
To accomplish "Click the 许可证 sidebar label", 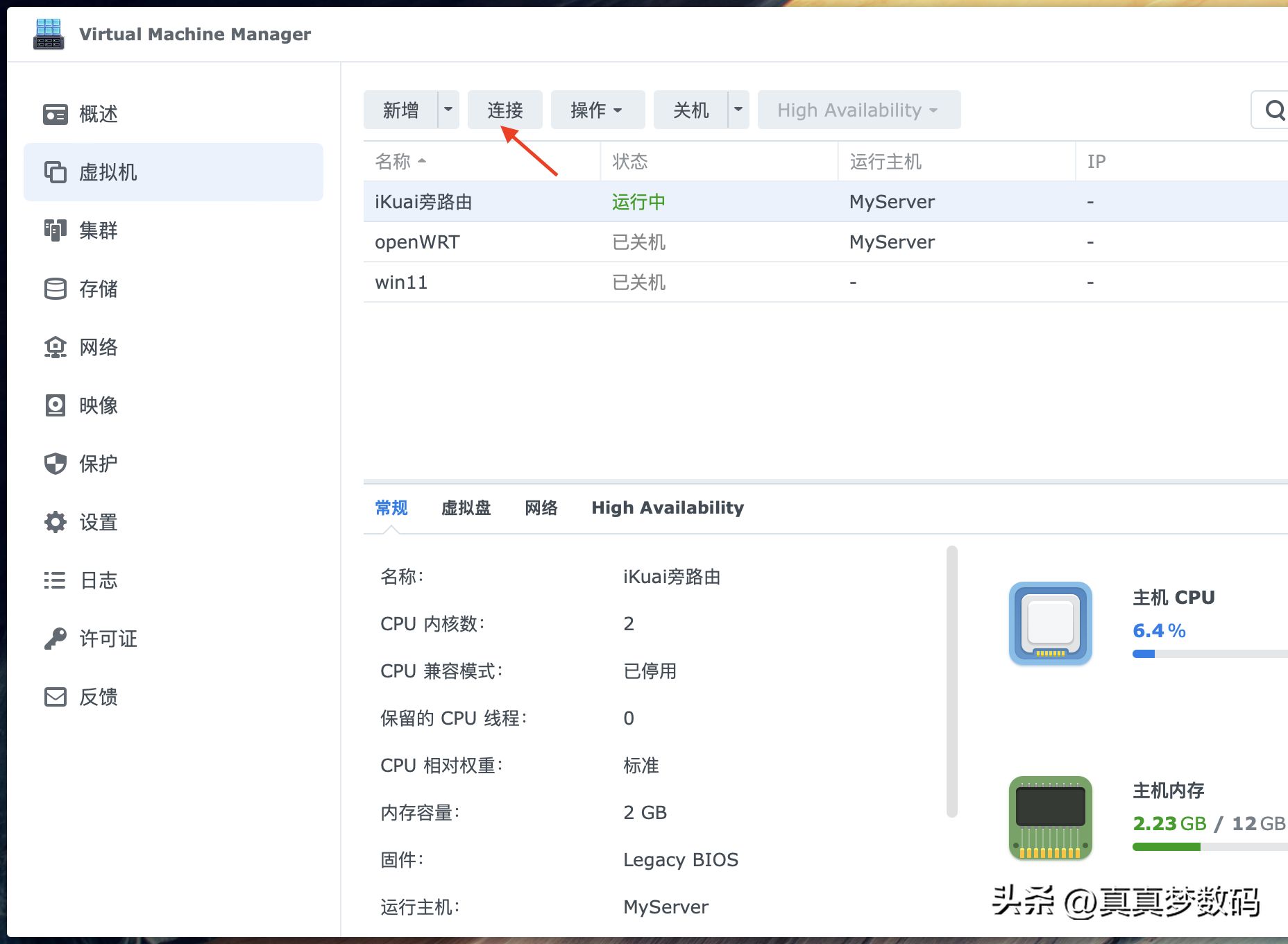I will pyautogui.click(x=108, y=639).
